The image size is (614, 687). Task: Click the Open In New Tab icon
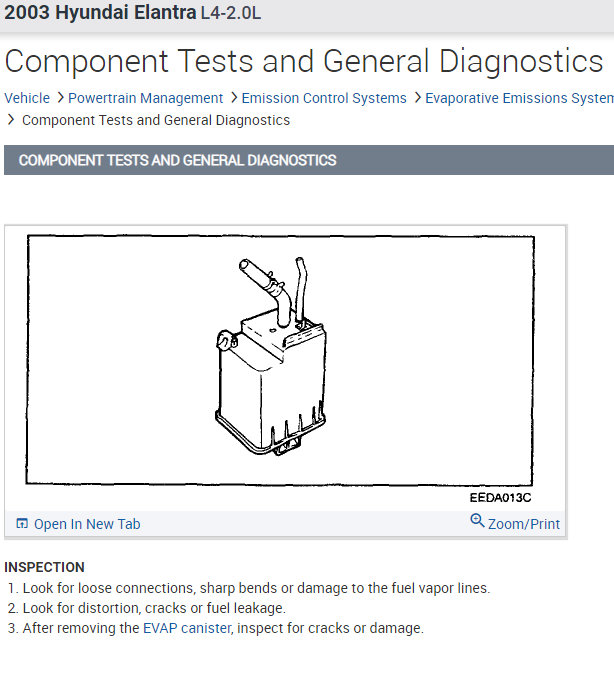tap(22, 524)
